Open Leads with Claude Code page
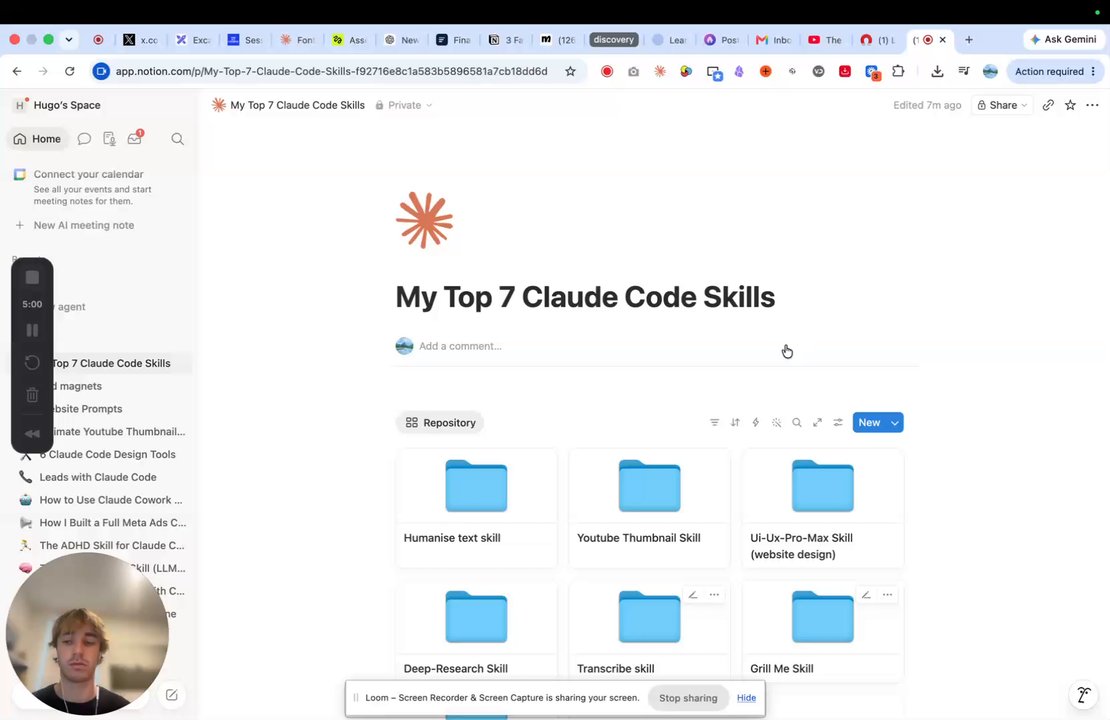This screenshot has width=1110, height=720. point(98,477)
